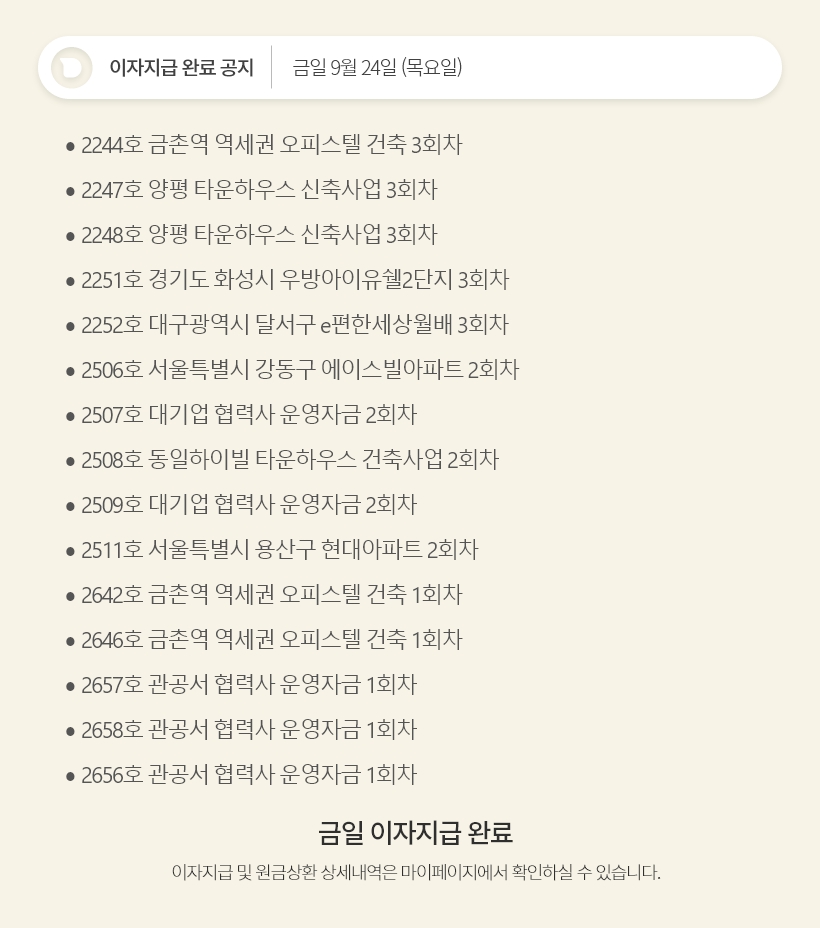Open 2247호 양평 타운하우스 신축사업 entry
Screen dimensions: 820x928
click(259, 190)
